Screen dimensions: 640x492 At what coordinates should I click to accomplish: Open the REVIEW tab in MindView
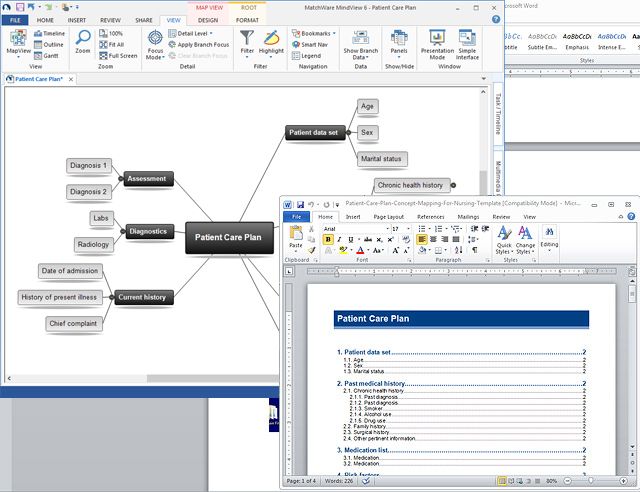coord(110,20)
